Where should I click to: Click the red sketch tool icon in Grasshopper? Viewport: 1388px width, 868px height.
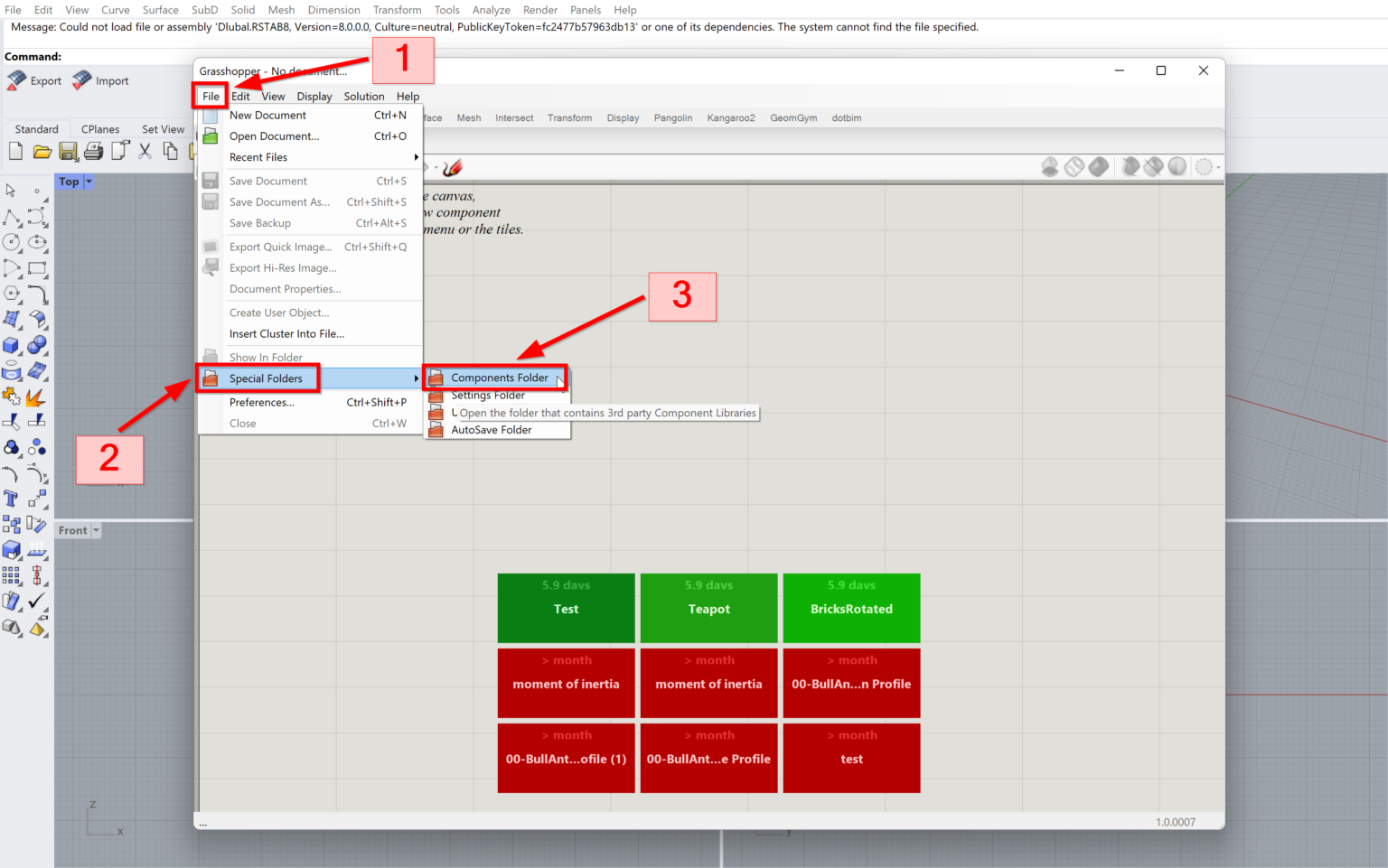click(452, 166)
